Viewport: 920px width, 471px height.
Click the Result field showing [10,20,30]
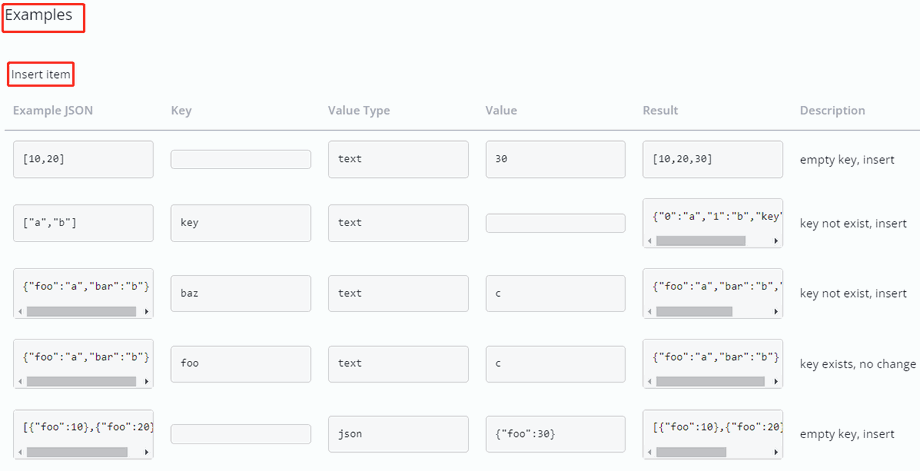pyautogui.click(x=712, y=159)
